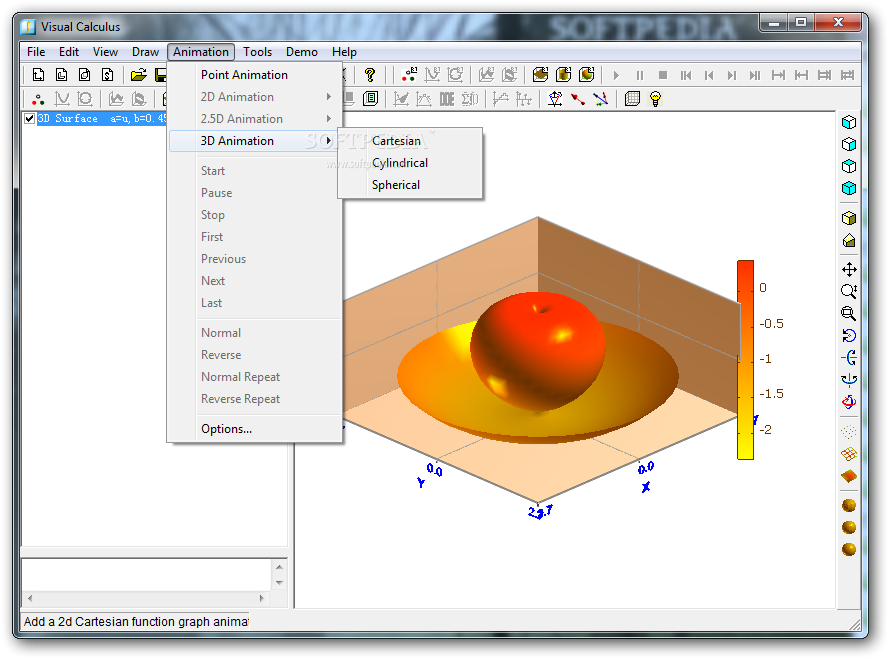Select the four-arrow move tool
The width and height of the screenshot is (889, 659).
click(849, 269)
